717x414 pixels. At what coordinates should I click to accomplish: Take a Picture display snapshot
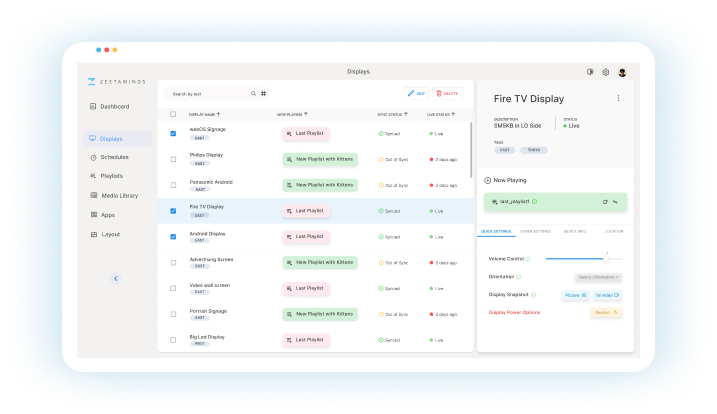tap(575, 296)
